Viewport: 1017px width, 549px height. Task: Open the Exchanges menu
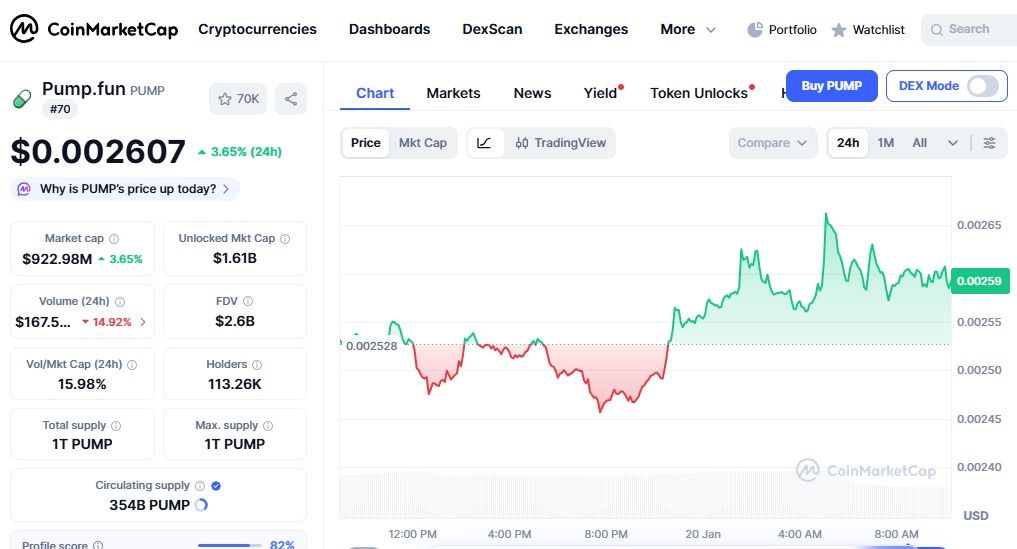point(591,29)
